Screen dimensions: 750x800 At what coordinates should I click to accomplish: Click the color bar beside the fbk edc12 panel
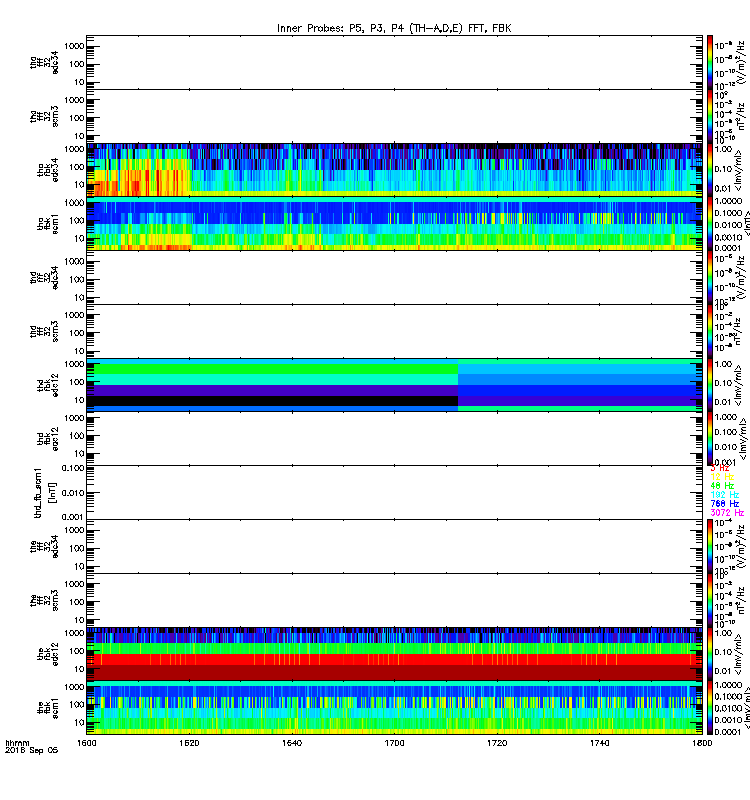[710, 654]
